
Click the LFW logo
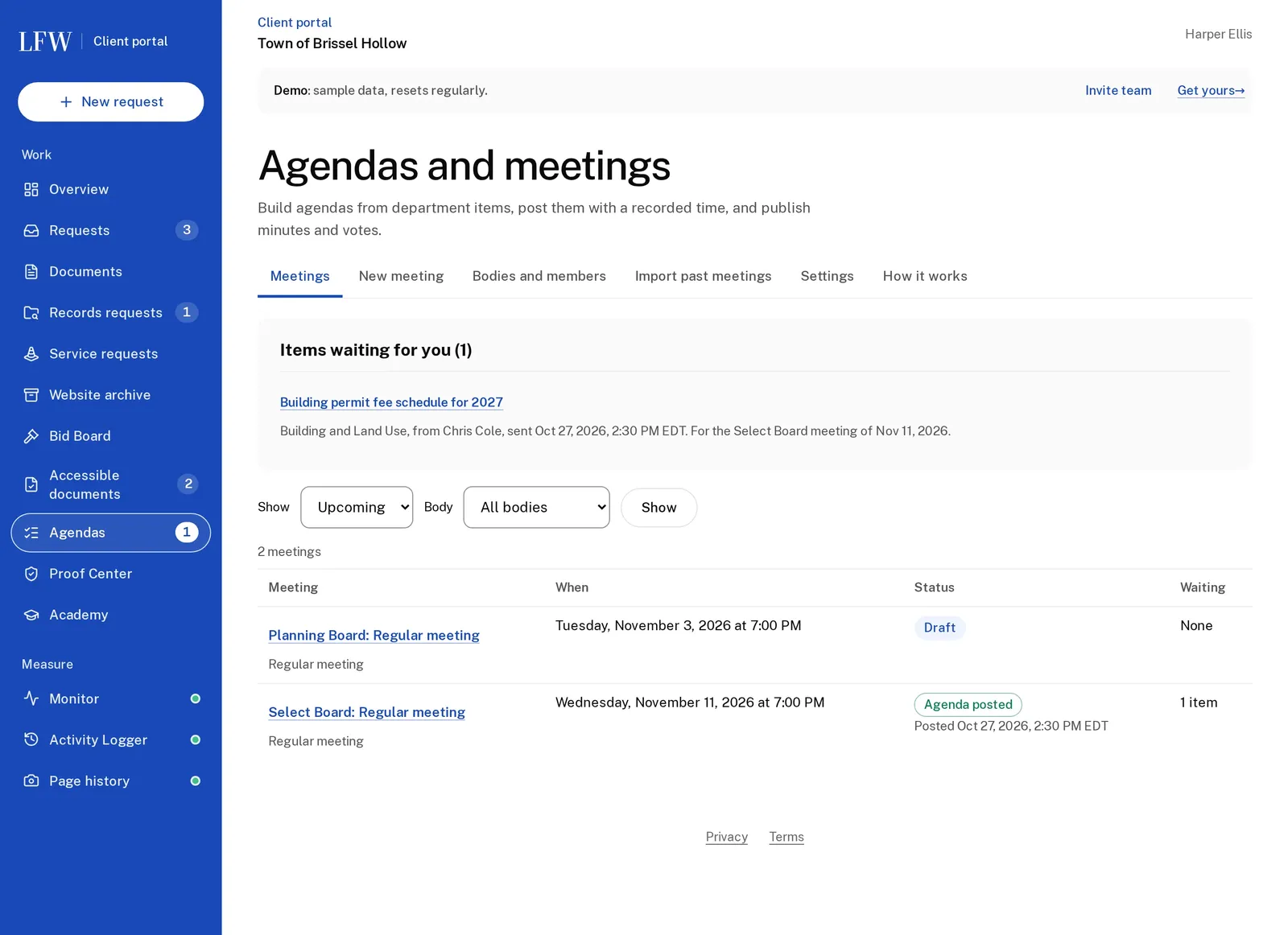[45, 41]
